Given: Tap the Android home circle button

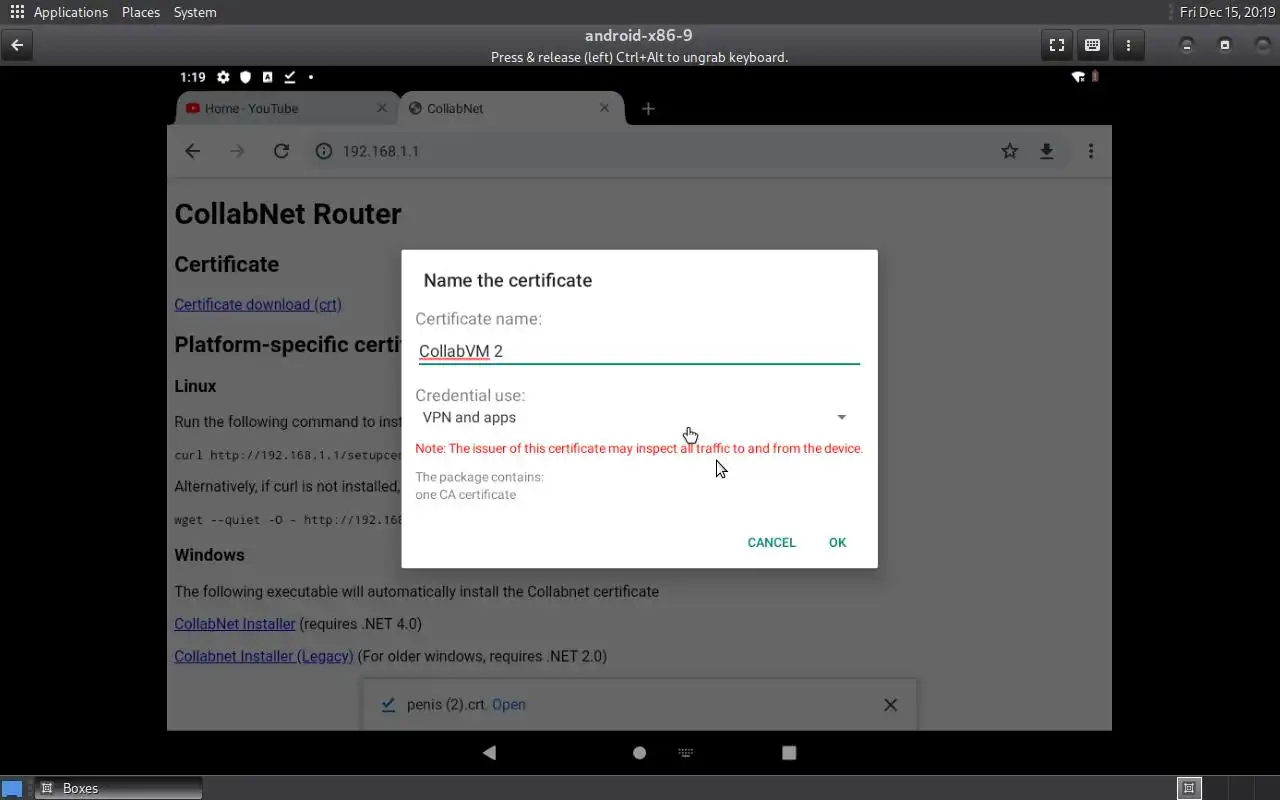Looking at the screenshot, I should [640, 752].
